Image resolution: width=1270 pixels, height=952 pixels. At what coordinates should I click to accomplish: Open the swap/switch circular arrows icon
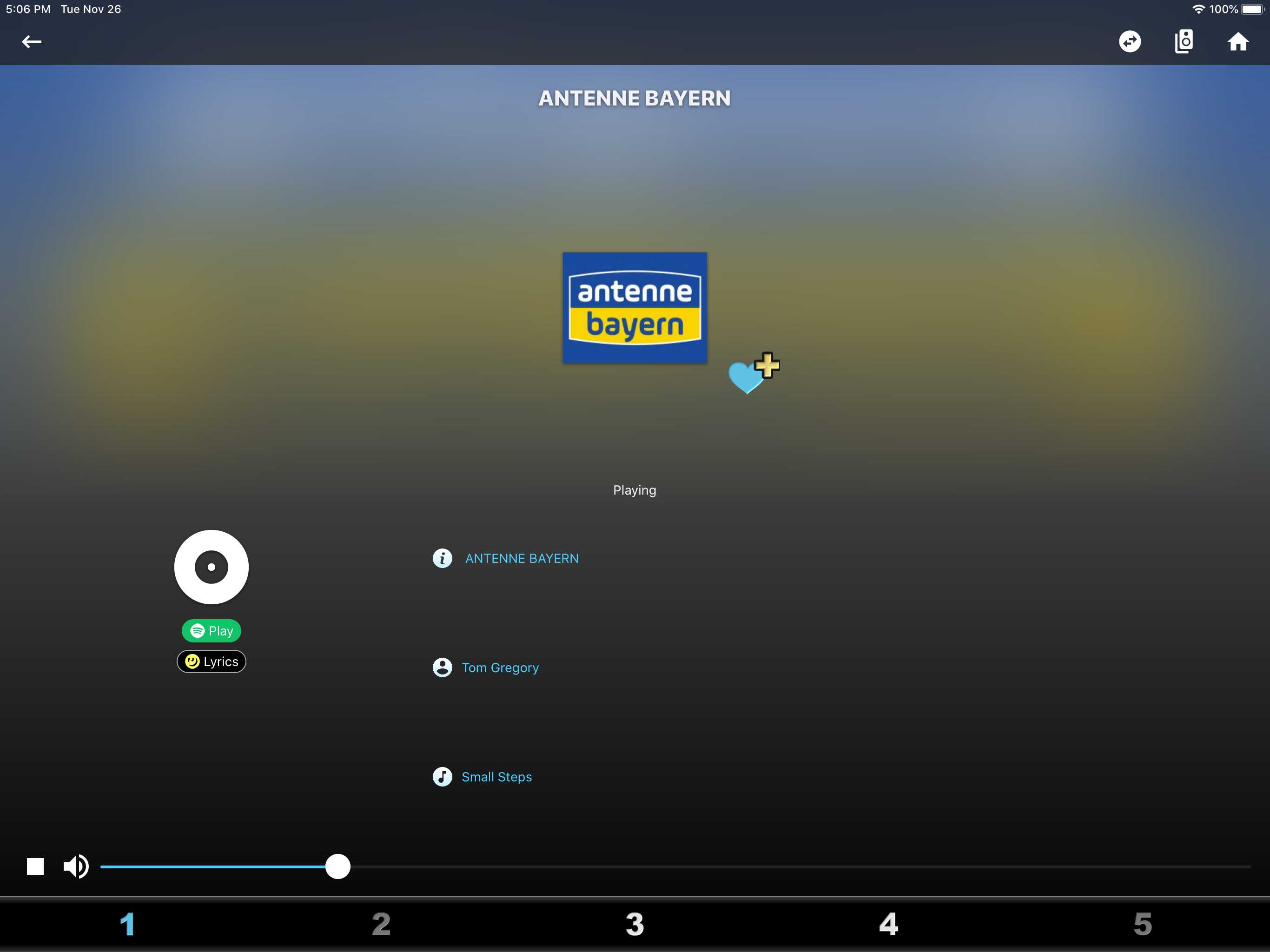click(x=1129, y=41)
